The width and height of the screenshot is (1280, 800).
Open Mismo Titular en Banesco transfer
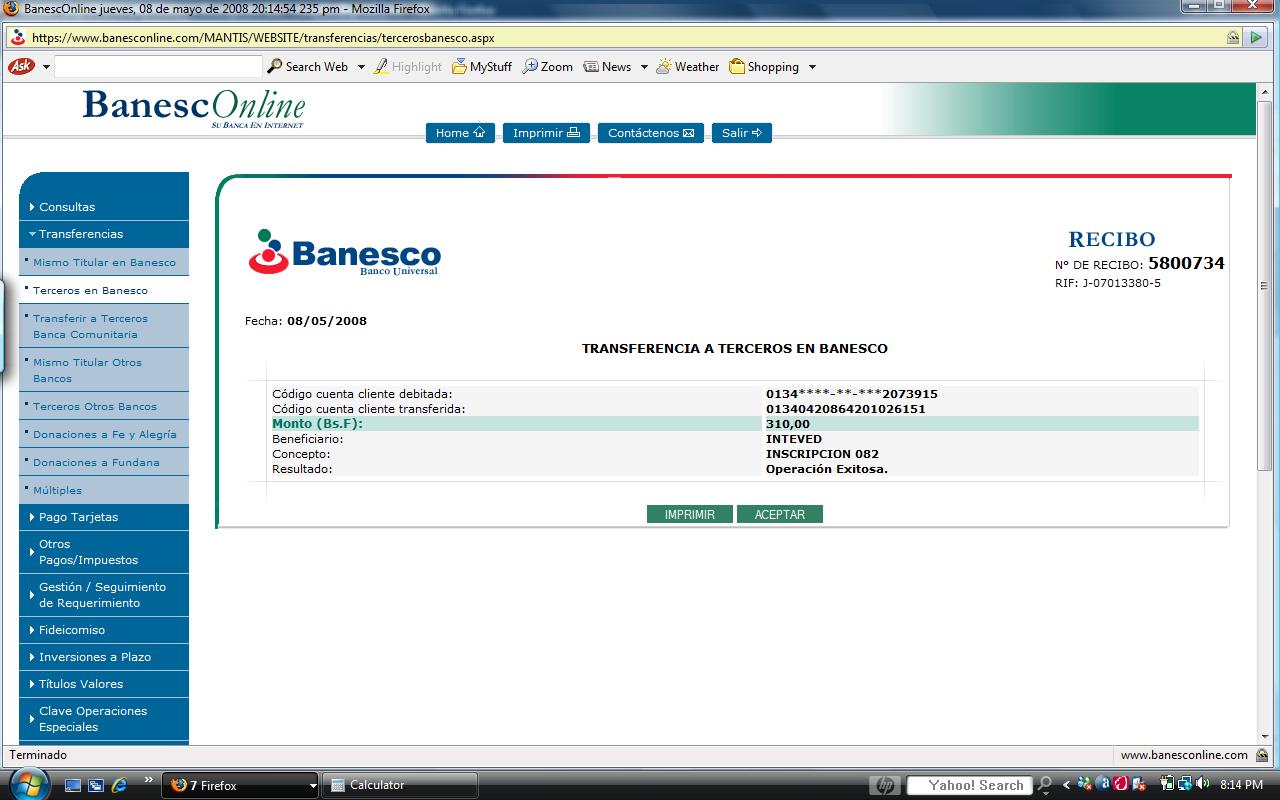104,262
